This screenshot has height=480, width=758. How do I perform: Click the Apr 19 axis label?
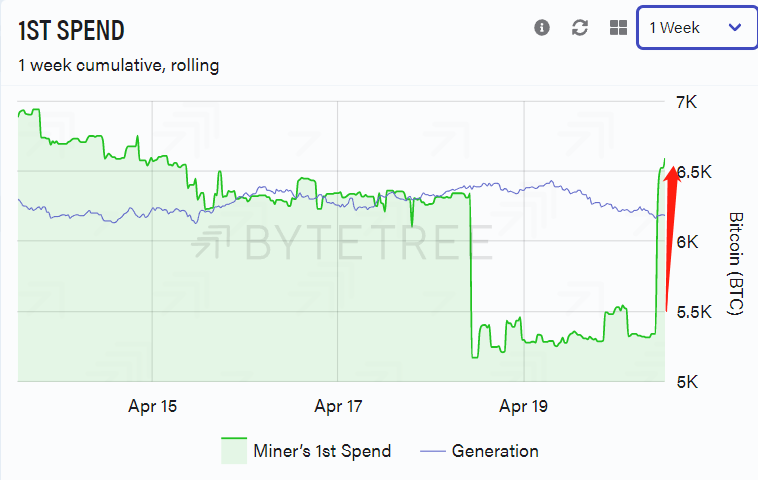[x=523, y=407]
